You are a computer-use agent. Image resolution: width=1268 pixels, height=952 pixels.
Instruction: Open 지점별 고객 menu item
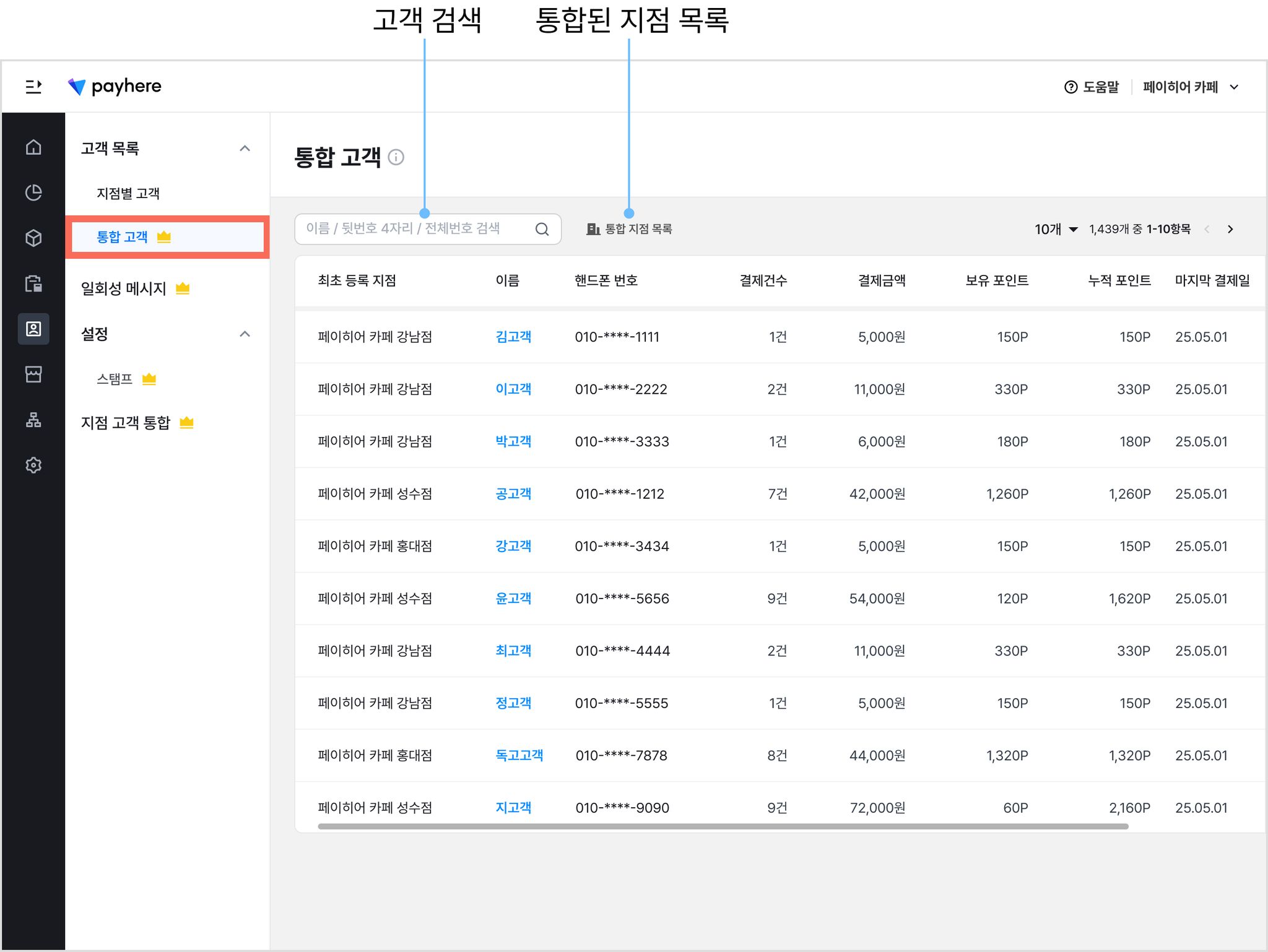click(x=128, y=194)
